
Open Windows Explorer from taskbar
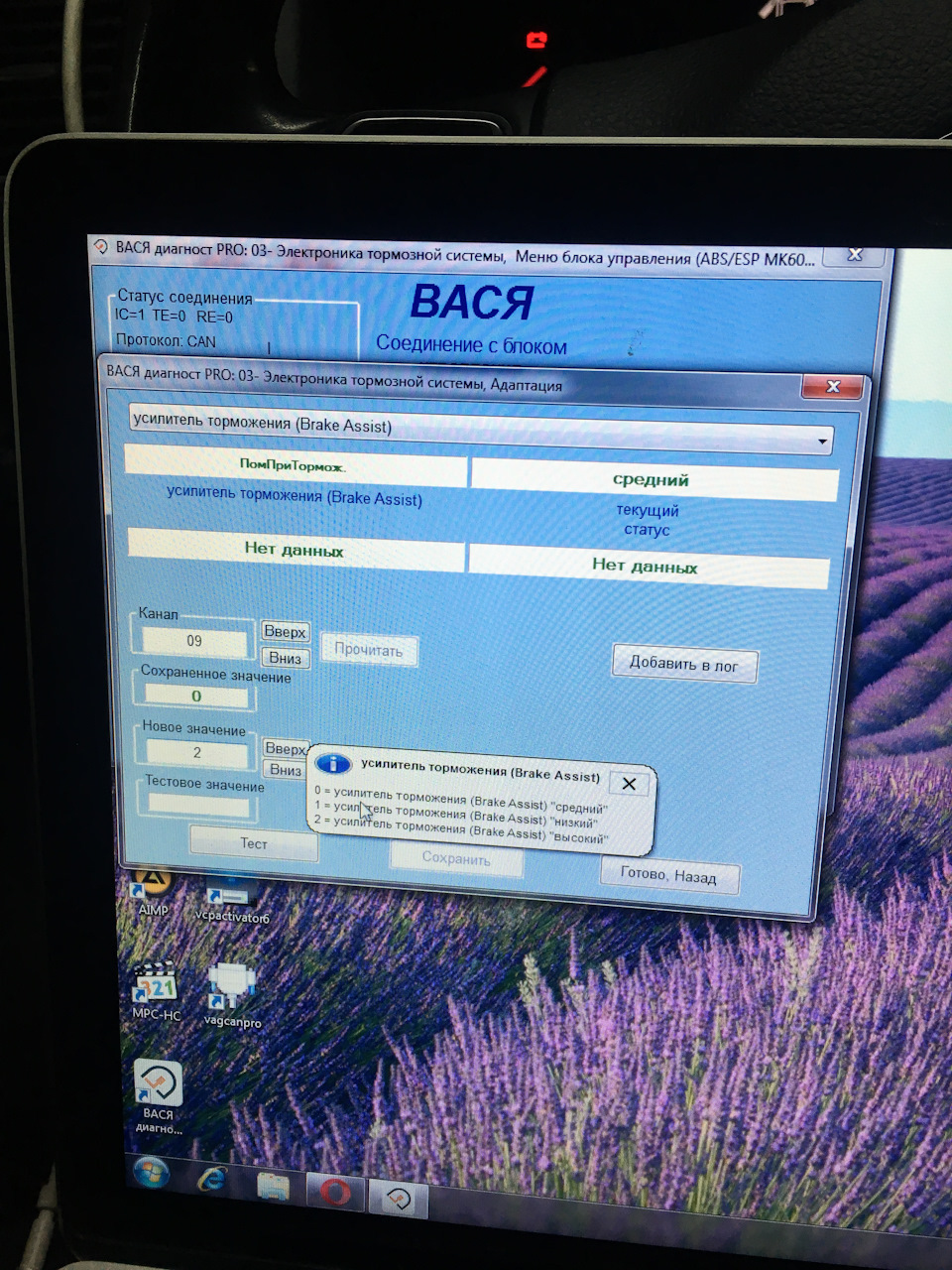(x=274, y=1187)
